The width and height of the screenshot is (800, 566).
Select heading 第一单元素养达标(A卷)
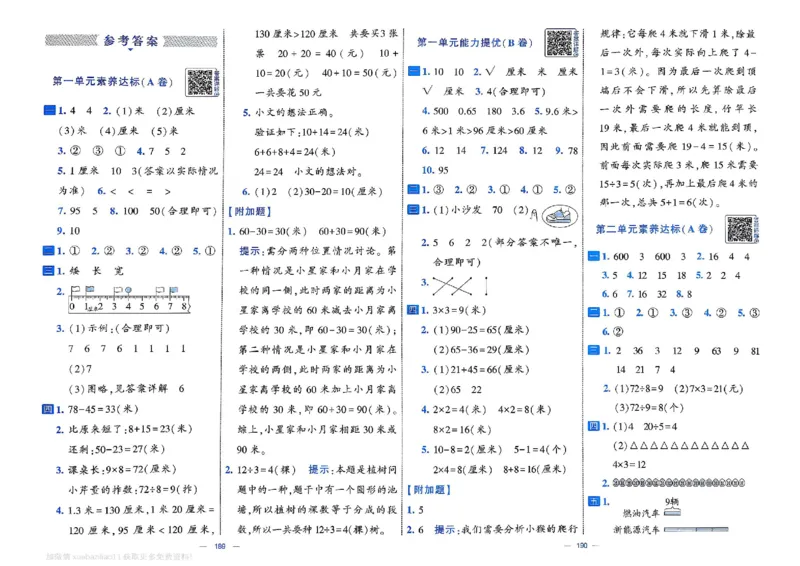(113, 82)
